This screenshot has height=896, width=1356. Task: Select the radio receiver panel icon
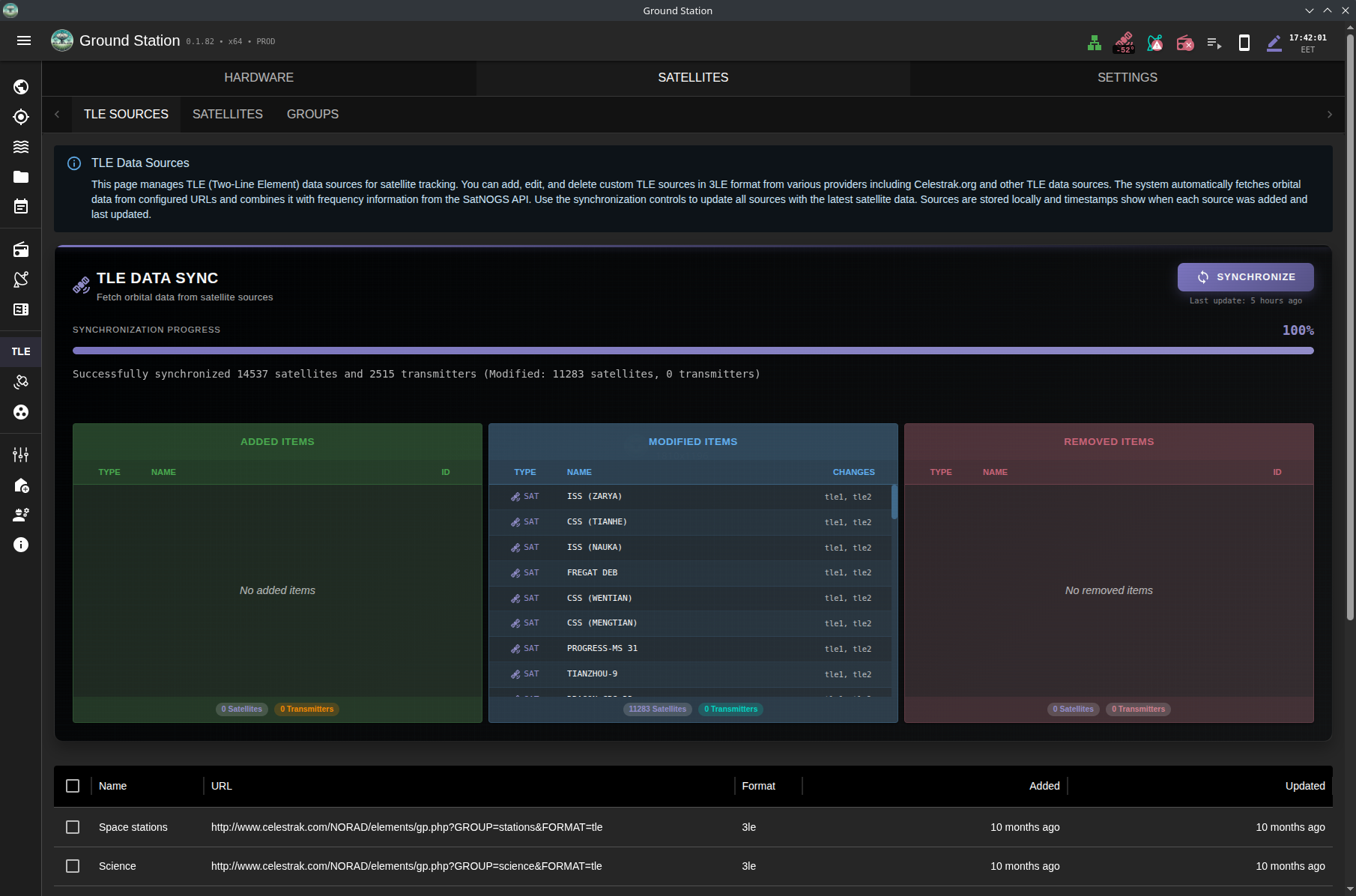pos(21,249)
